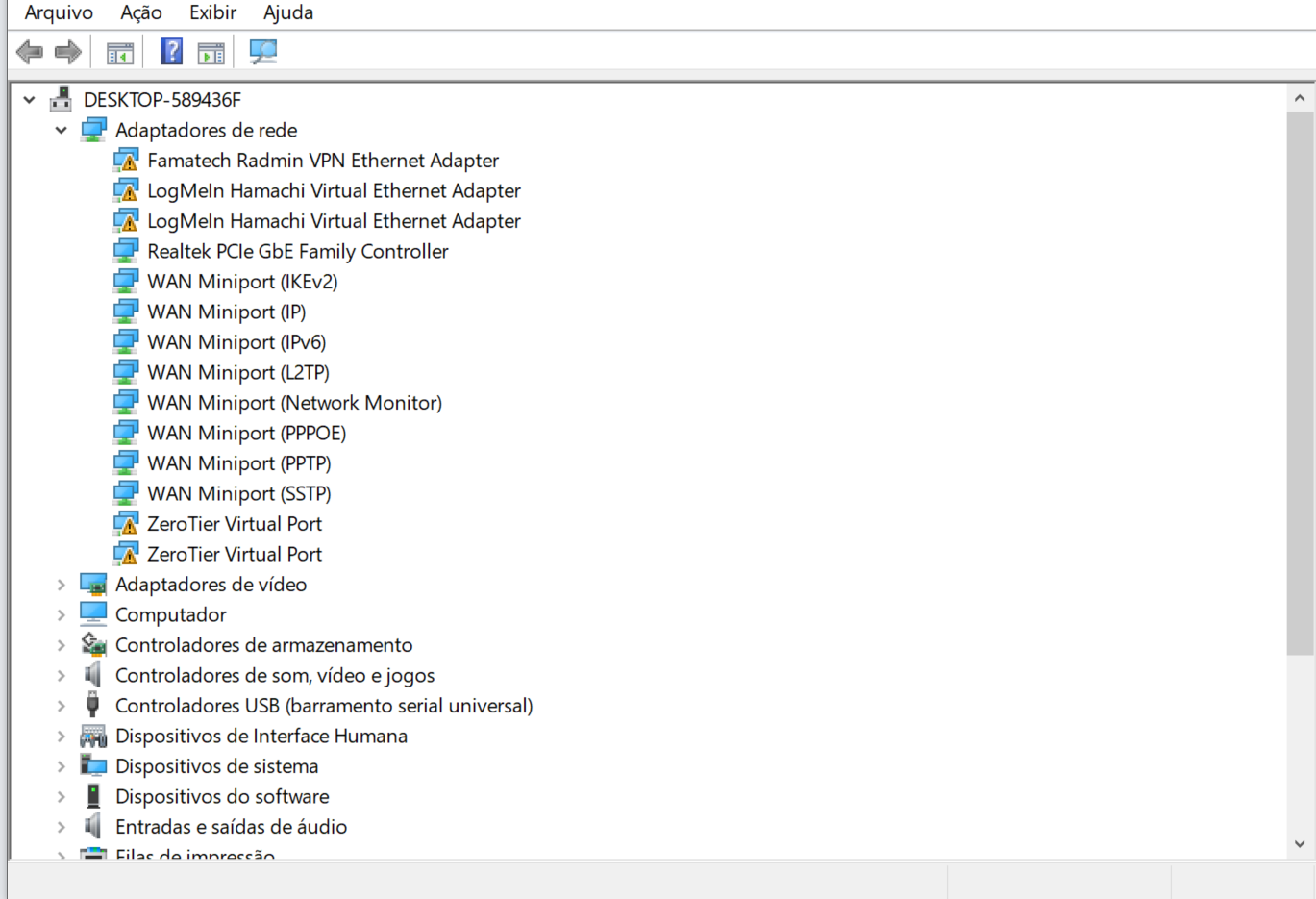Click the Forward arrow toolbar icon
The image size is (1316, 899).
point(68,52)
